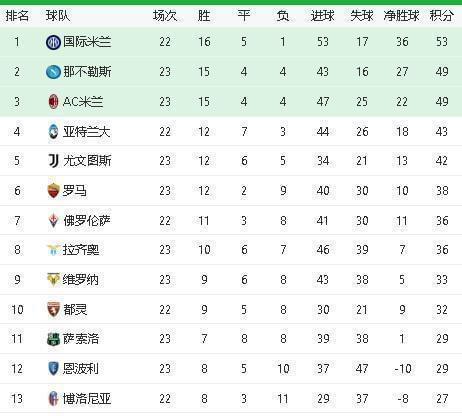462x416 pixels.
Task: Click the Roma club crest
Action: point(53,191)
